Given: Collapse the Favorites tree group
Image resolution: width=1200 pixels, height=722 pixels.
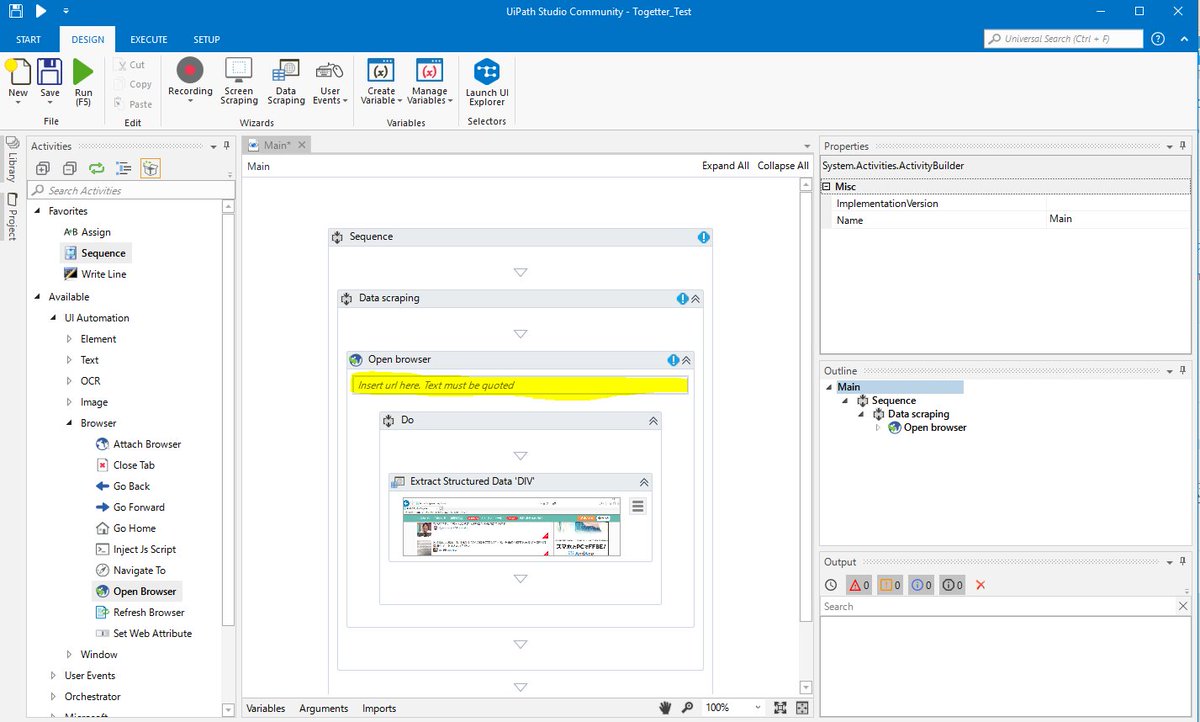Looking at the screenshot, I should tap(38, 211).
